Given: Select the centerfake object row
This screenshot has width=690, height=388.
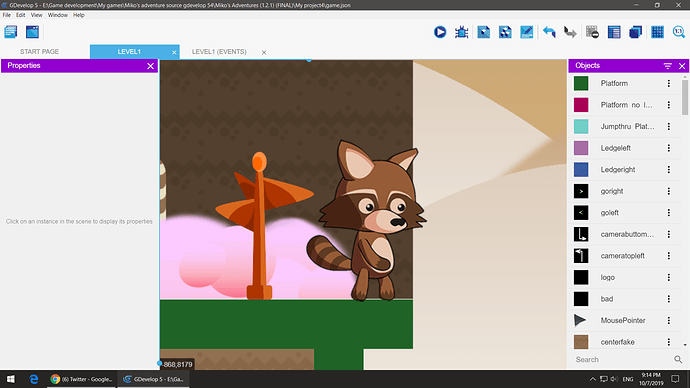Looking at the screenshot, I should click(x=625, y=342).
